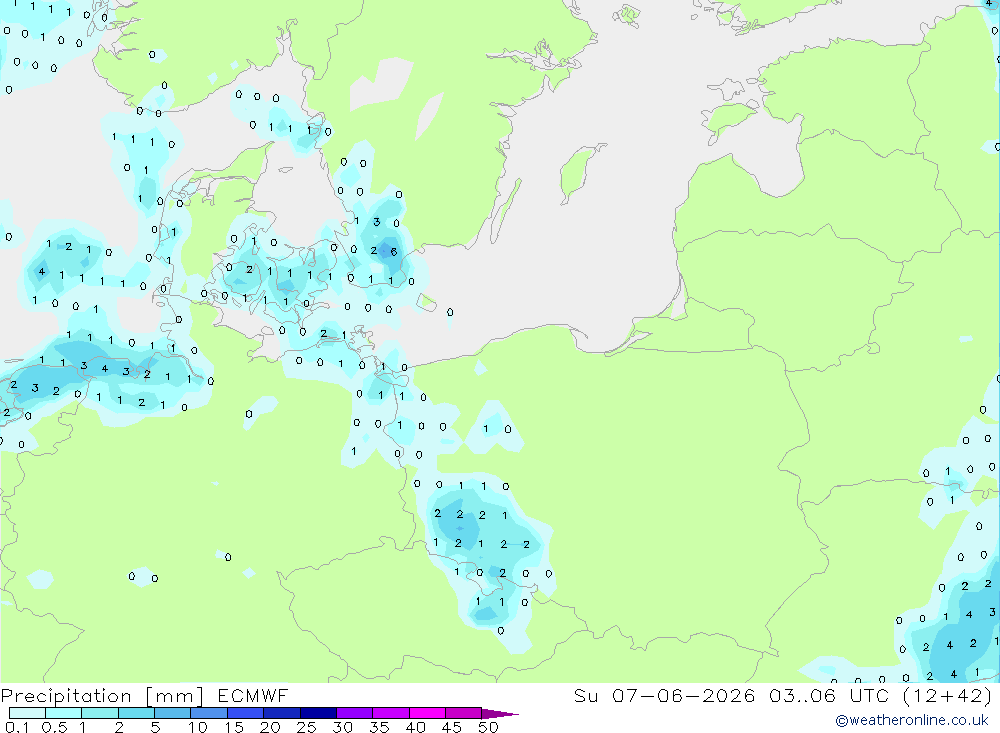Click the 0.1–0.5 mm legend color swatch
1000x733 pixels.
(27, 713)
